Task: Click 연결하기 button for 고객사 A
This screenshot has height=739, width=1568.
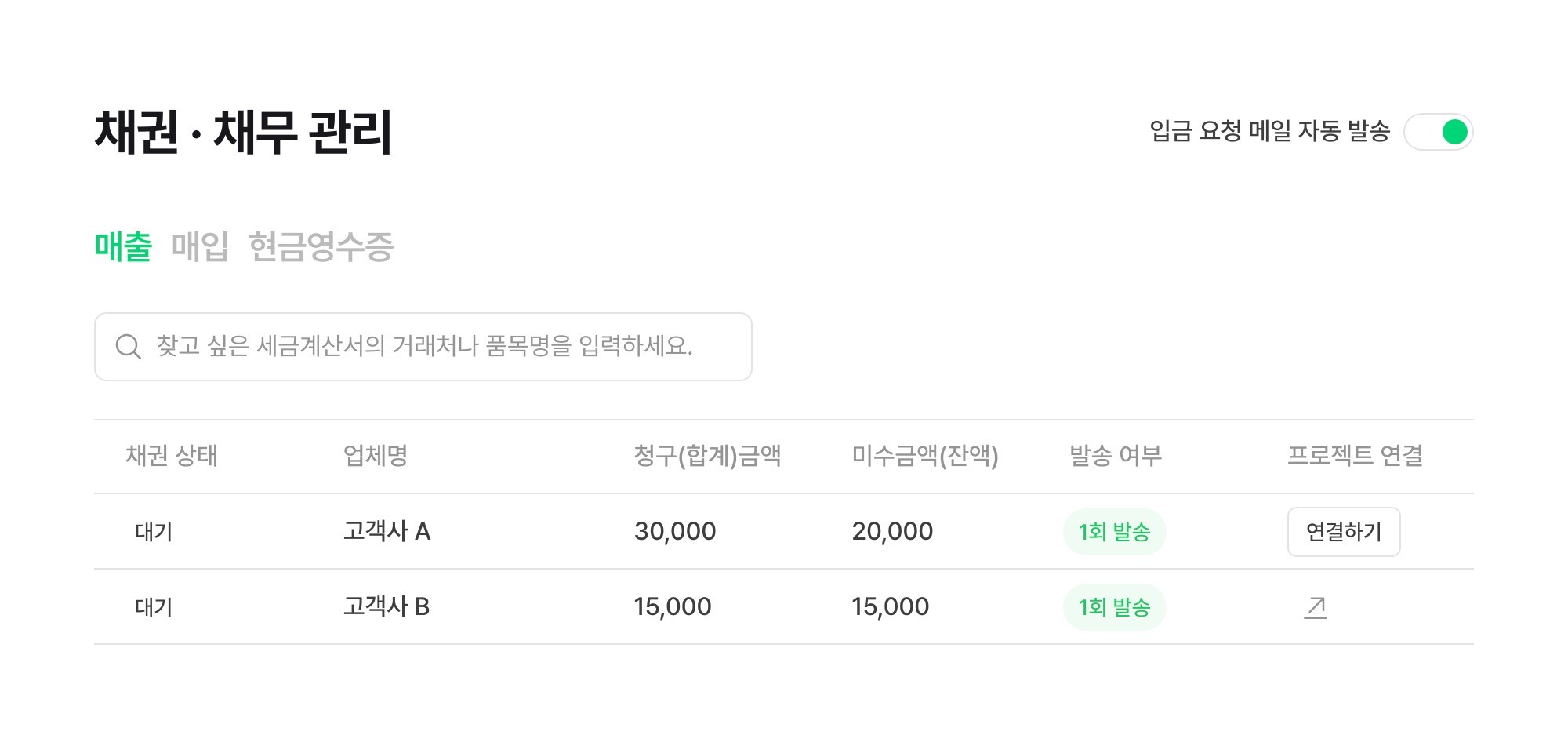Action: pyautogui.click(x=1343, y=532)
